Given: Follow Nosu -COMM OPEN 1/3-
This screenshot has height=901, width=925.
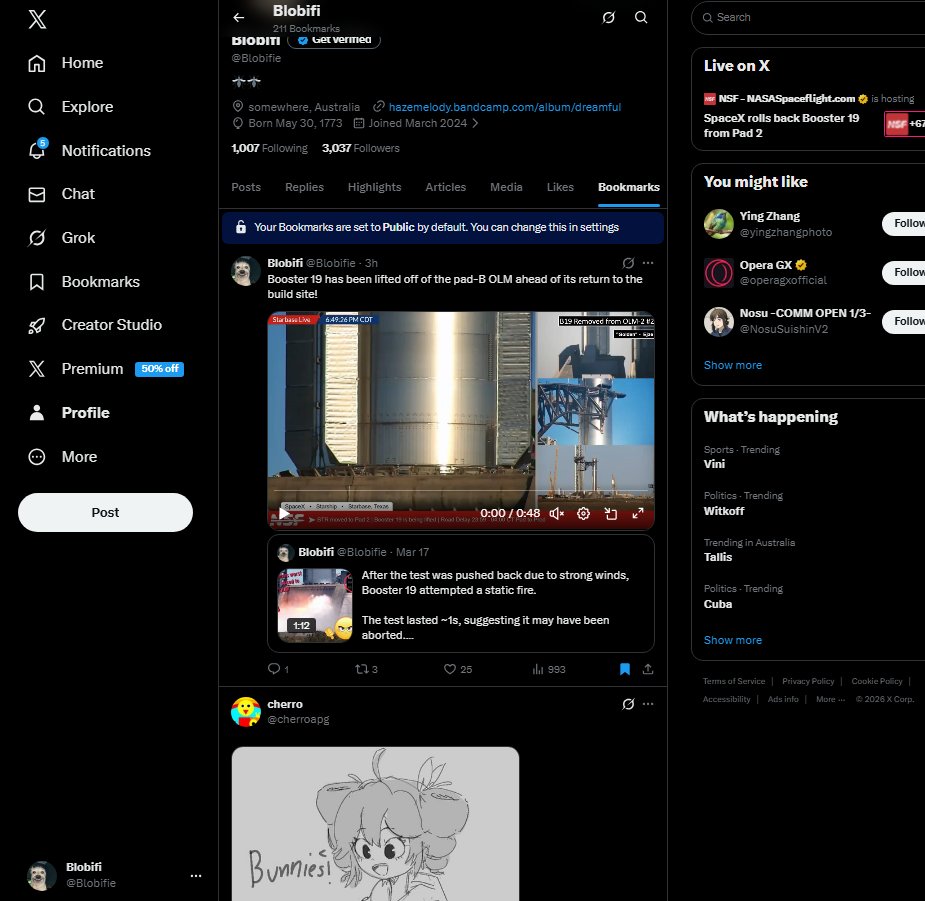Looking at the screenshot, I should (905, 322).
